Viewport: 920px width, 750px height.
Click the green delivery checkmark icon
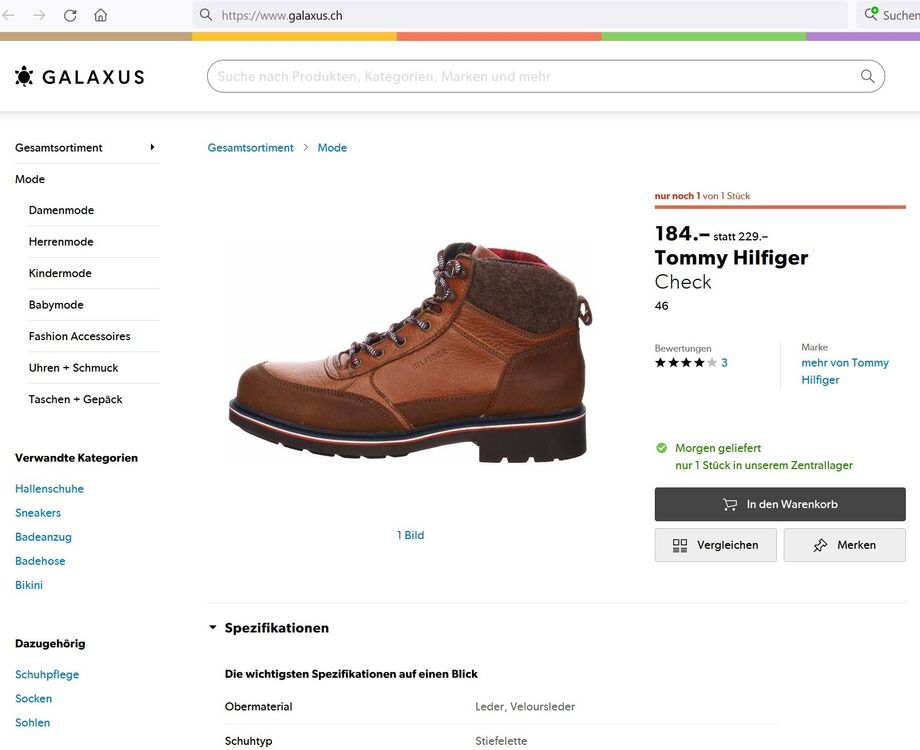click(x=660, y=448)
